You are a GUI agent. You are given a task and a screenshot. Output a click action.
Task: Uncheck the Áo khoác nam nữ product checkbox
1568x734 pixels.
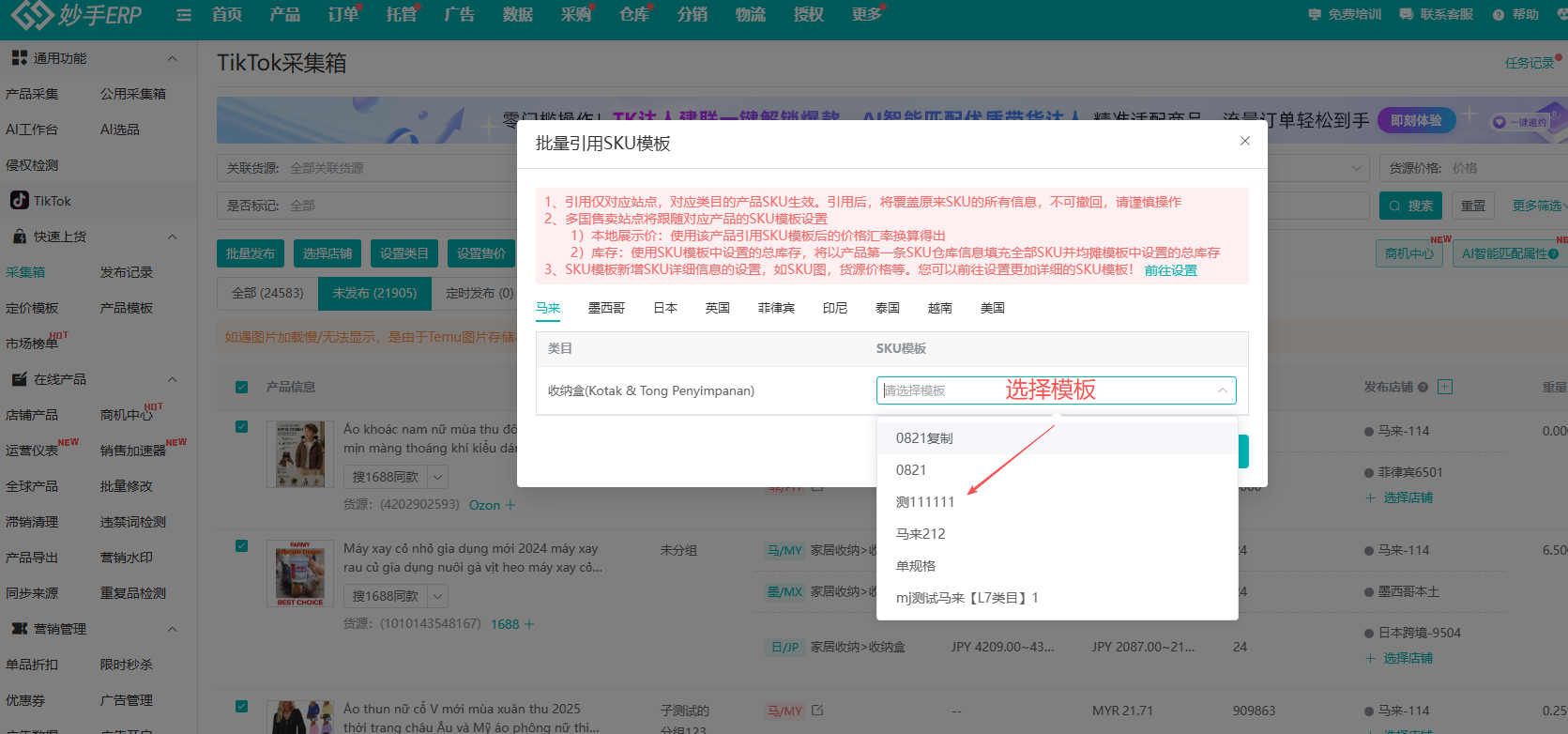click(242, 427)
